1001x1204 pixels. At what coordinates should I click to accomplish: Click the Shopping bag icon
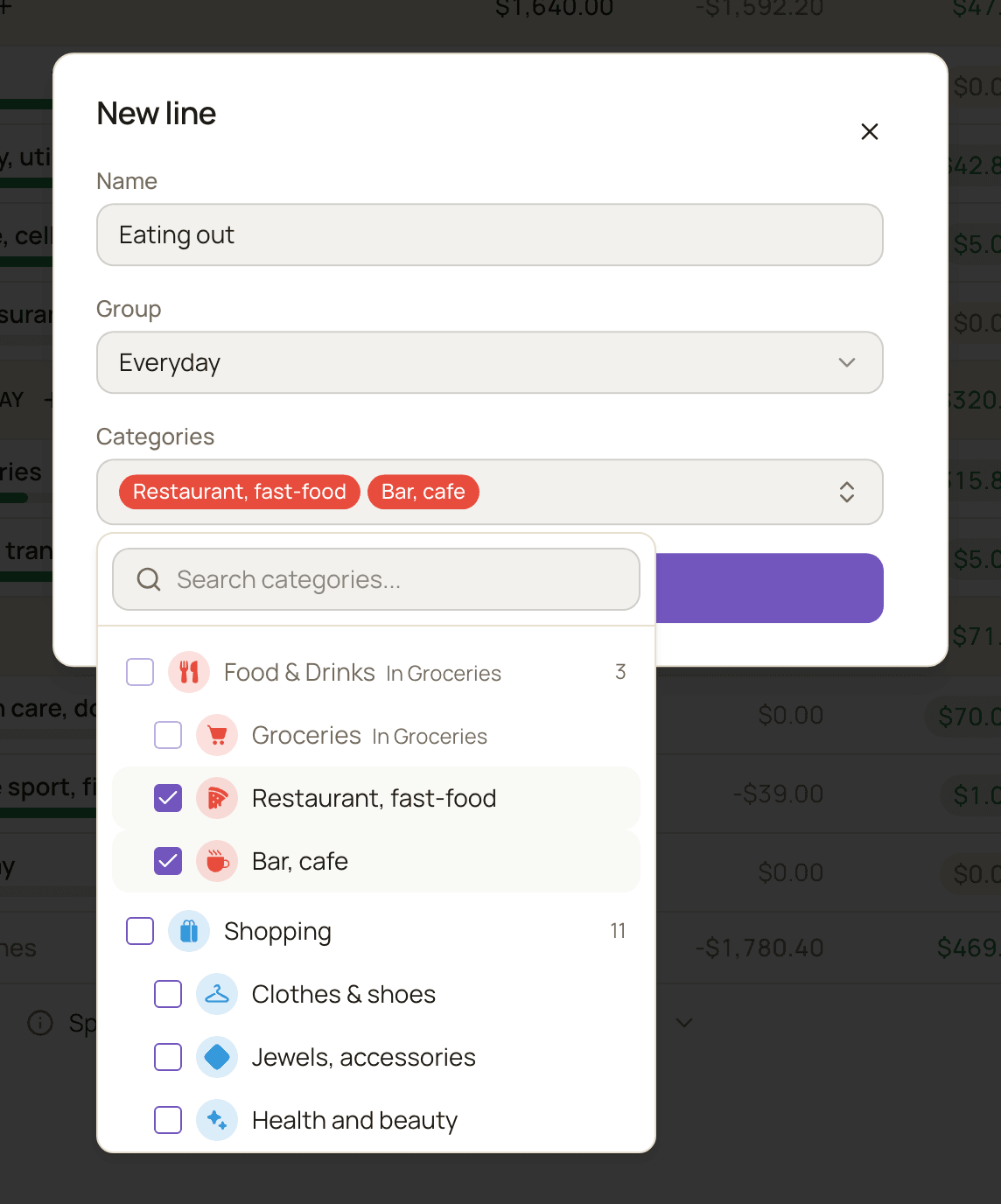coord(189,931)
